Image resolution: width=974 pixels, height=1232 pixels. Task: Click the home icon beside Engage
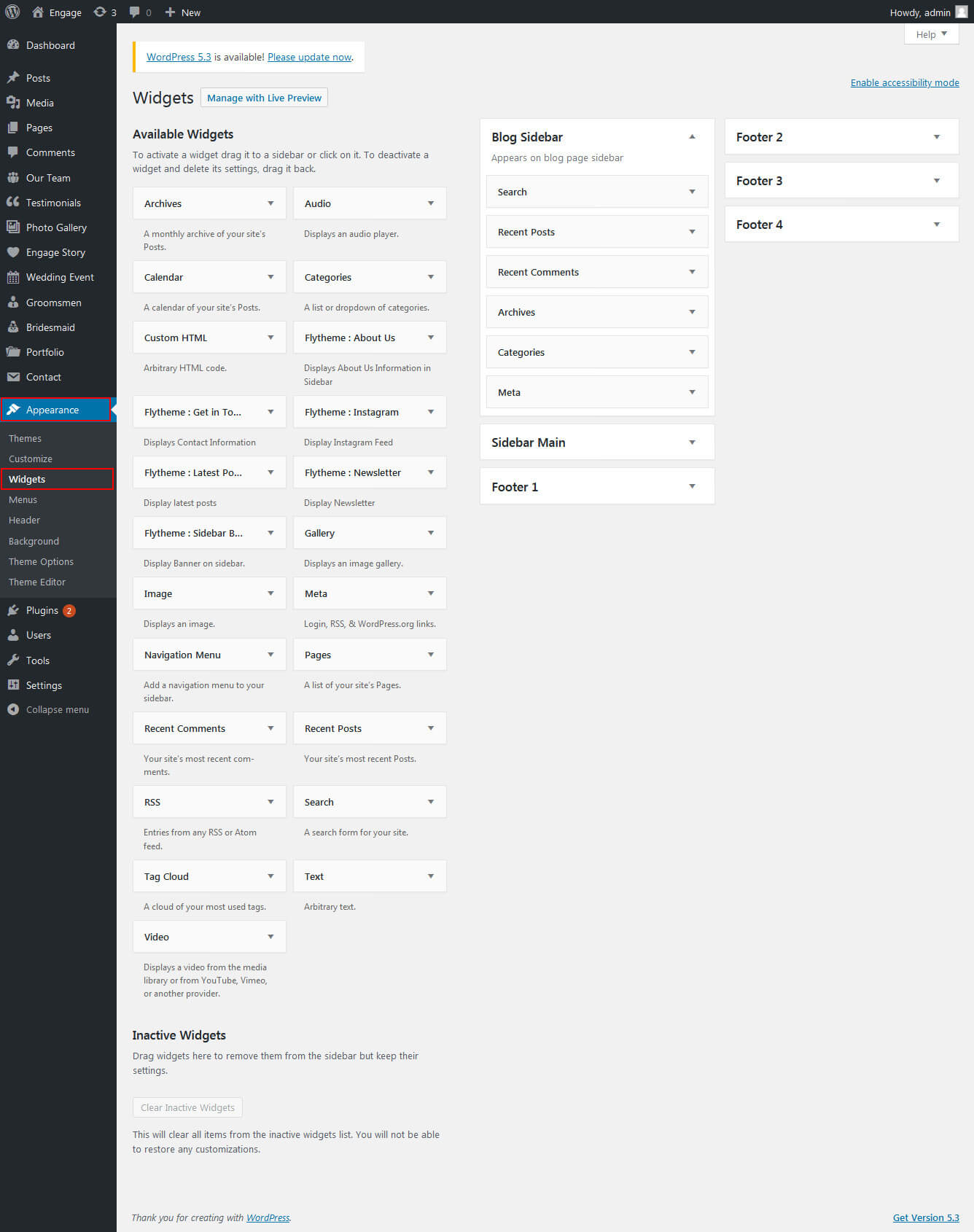click(38, 12)
